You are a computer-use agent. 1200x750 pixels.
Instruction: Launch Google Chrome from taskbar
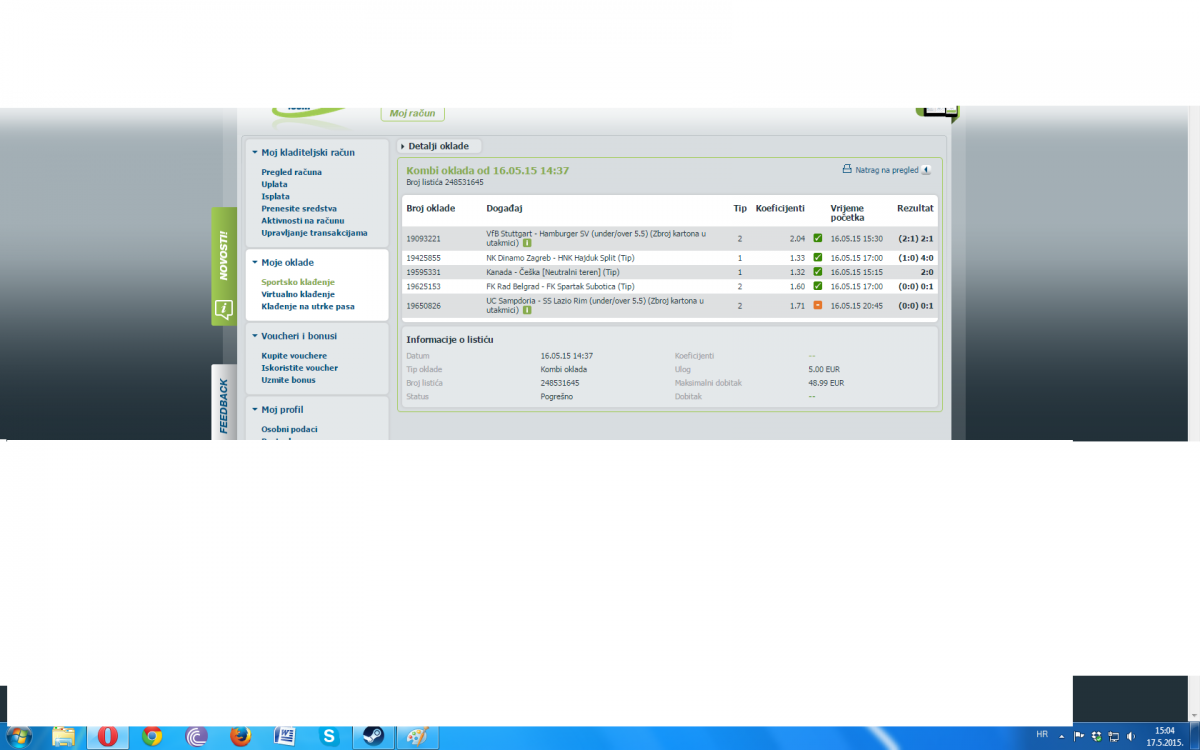click(152, 736)
